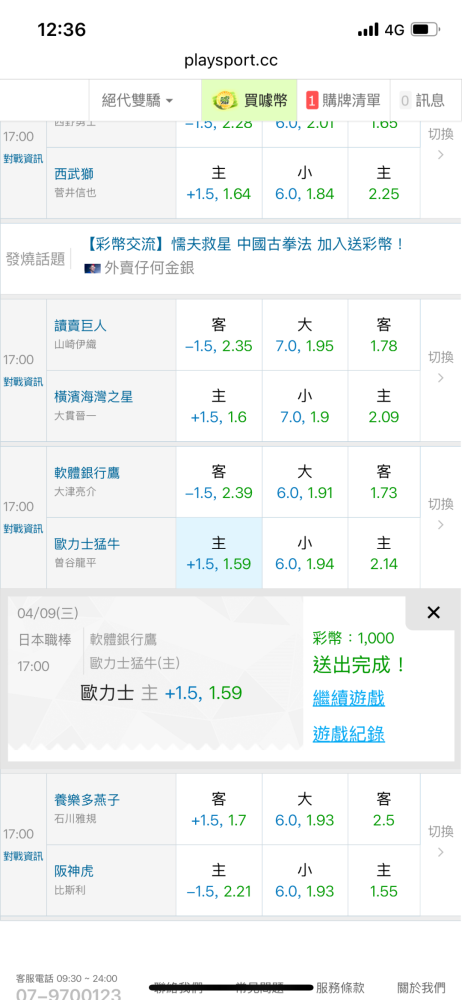Expand 切換 for 讀賣巨人 game

coord(440,367)
